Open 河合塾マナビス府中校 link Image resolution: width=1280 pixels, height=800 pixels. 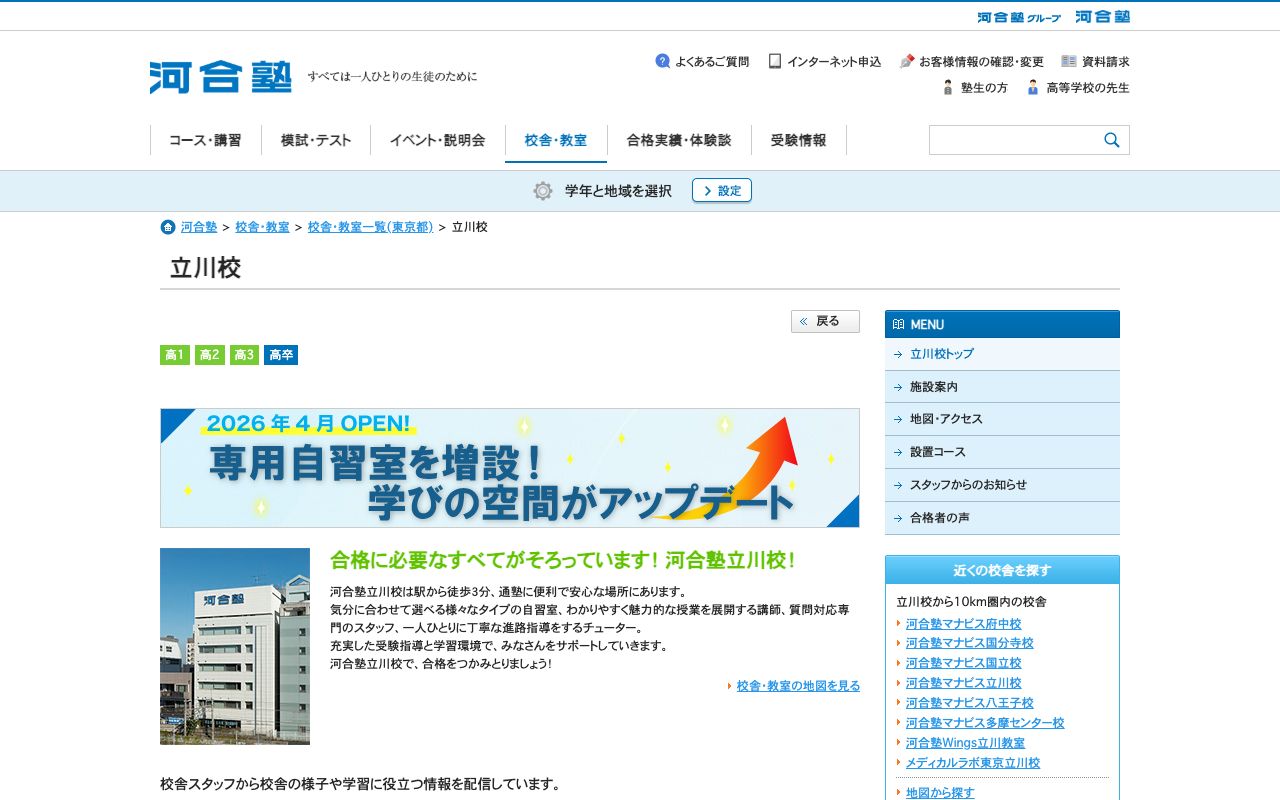click(964, 624)
